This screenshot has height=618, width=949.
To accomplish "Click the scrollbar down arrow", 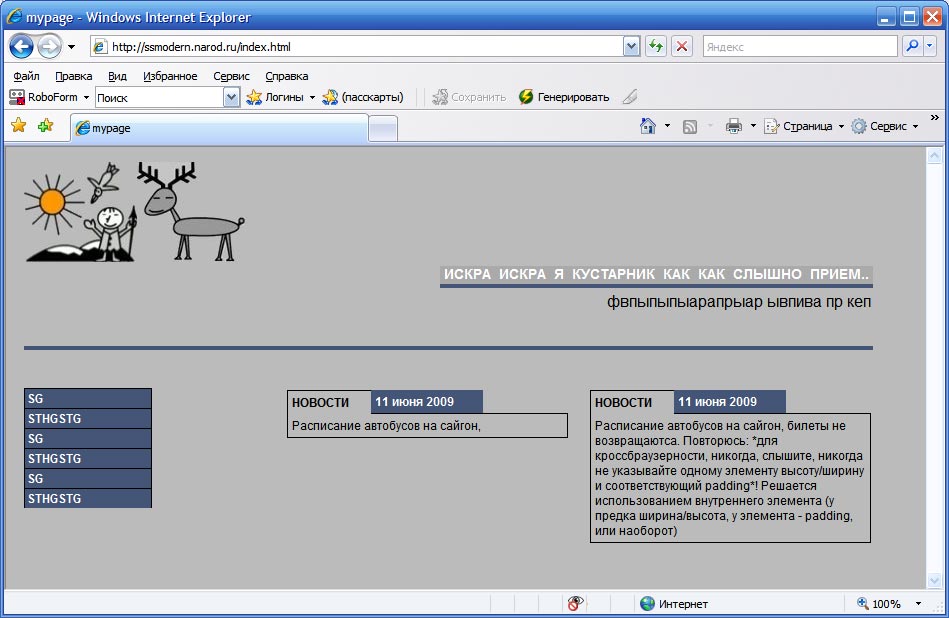I will point(934,581).
